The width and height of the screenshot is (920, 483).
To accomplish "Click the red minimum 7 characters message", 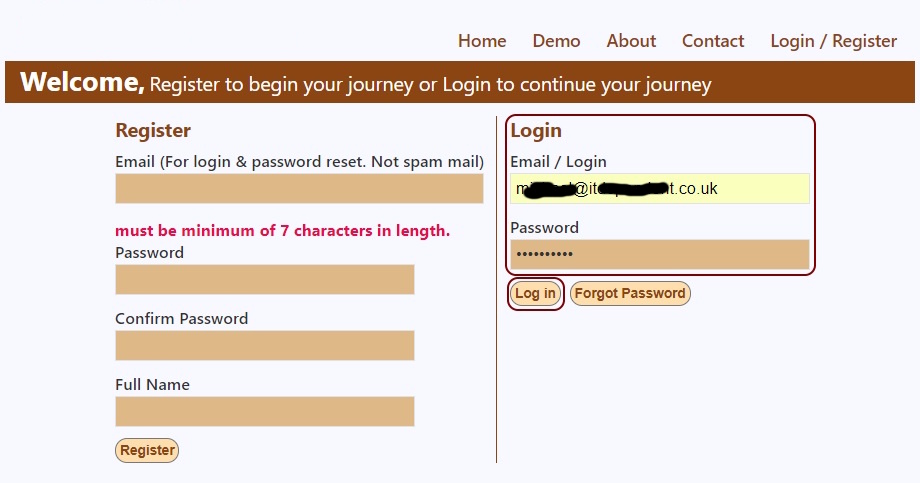I will tap(283, 231).
